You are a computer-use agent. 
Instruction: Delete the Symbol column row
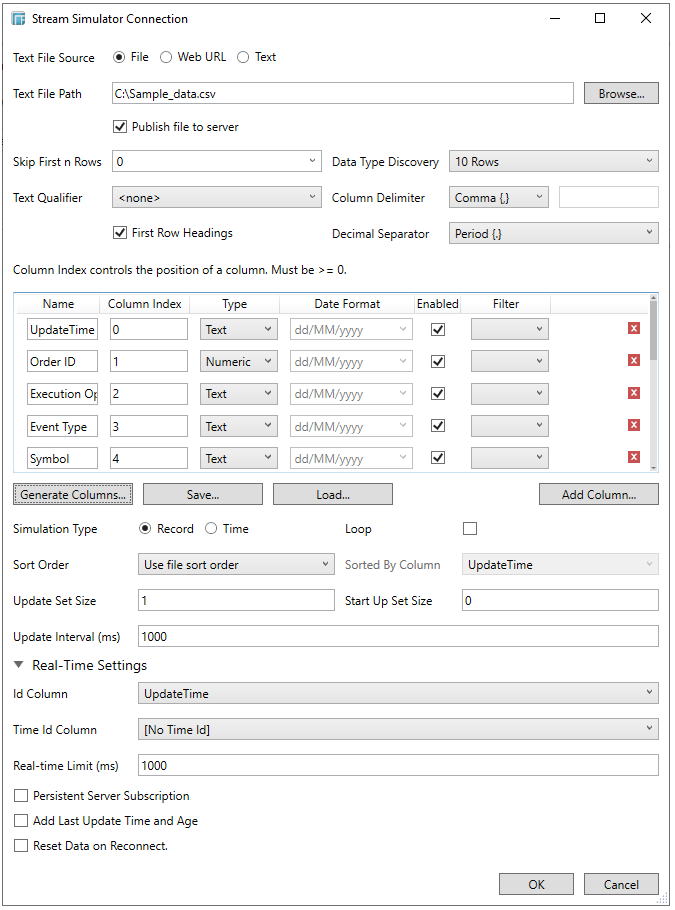[633, 458]
